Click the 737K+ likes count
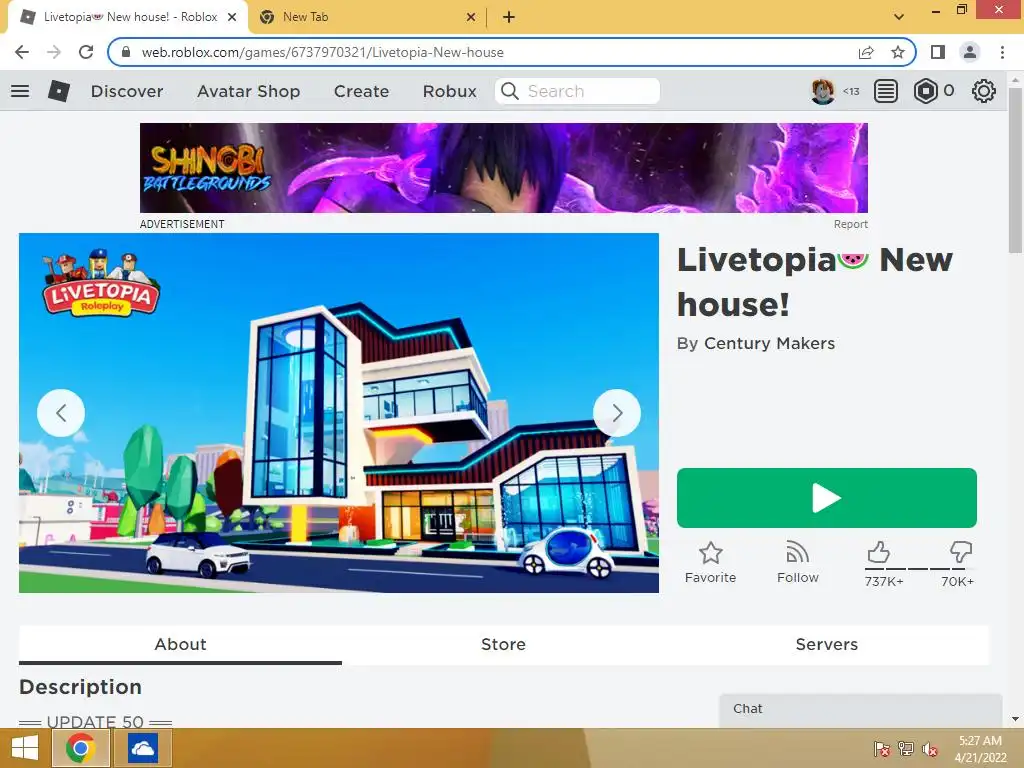Viewport: 1024px width, 768px height. (x=884, y=581)
